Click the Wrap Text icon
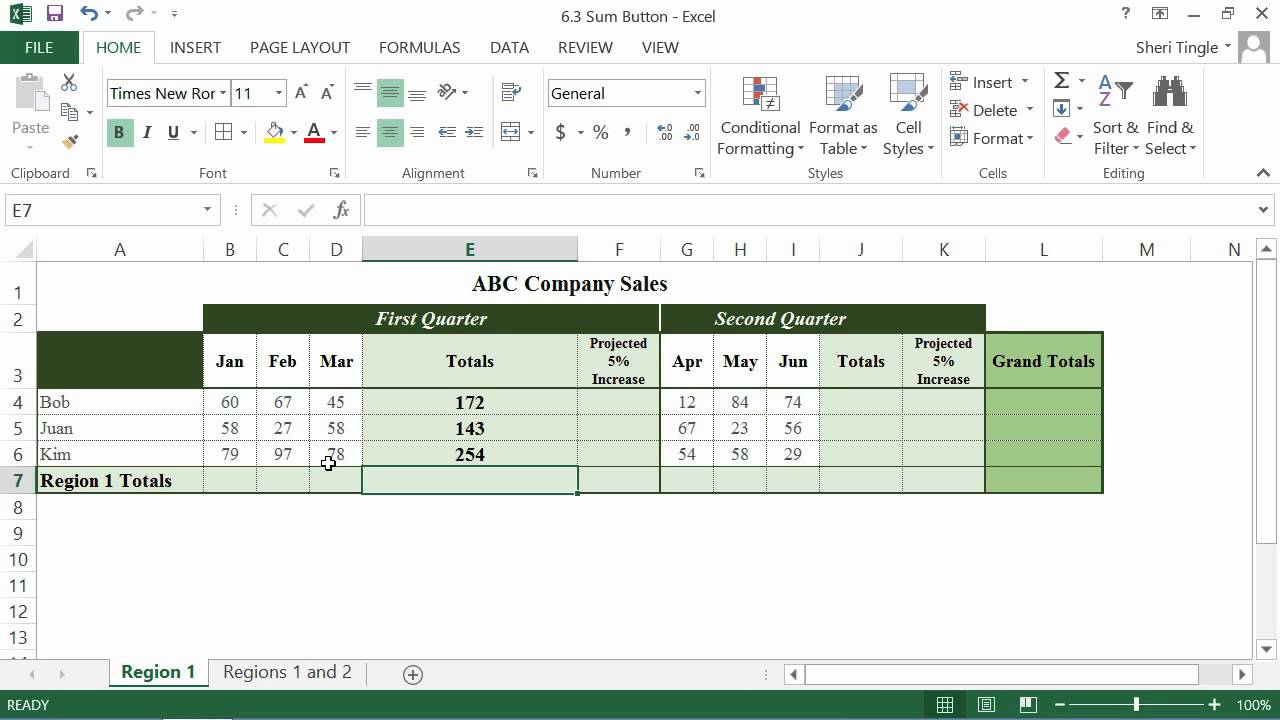Screen dimensions: 1280x720 coord(511,93)
